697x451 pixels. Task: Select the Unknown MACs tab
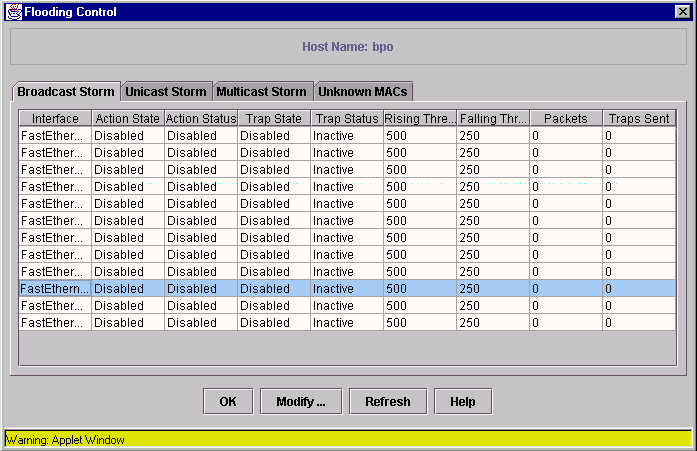click(362, 91)
